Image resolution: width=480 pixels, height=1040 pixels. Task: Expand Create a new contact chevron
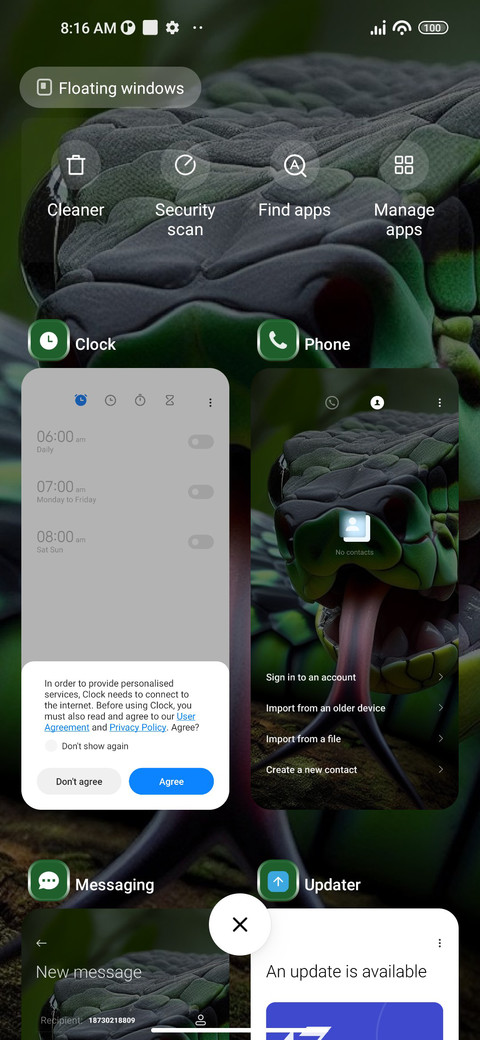[x=441, y=769]
